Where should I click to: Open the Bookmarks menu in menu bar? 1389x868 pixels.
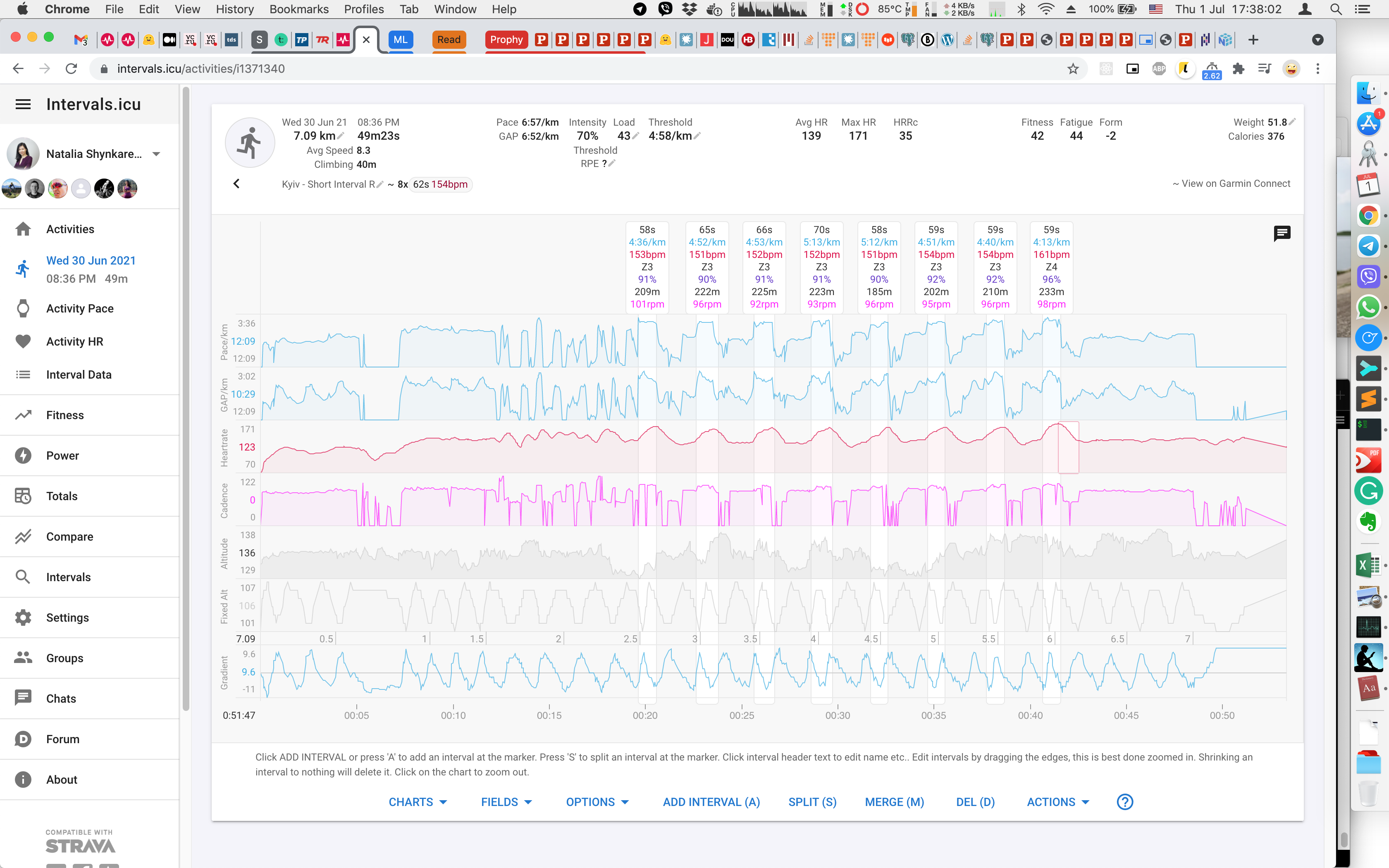click(x=299, y=9)
